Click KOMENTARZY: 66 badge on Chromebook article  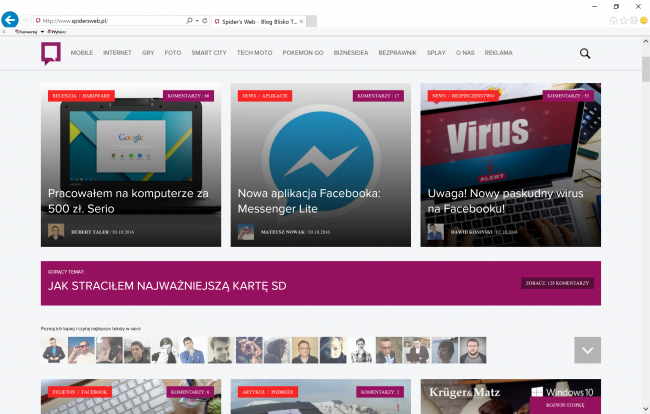click(189, 96)
